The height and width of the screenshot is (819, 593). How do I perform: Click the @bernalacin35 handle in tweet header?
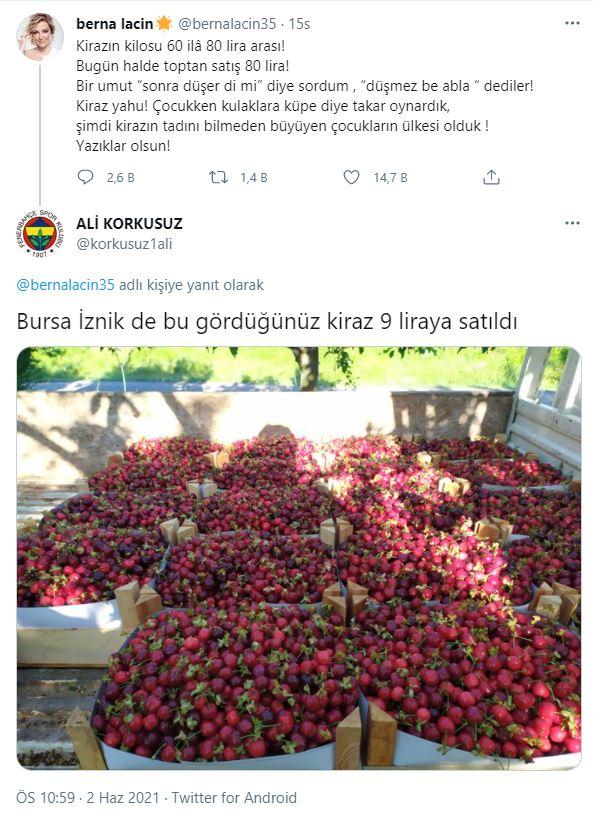click(x=227, y=24)
